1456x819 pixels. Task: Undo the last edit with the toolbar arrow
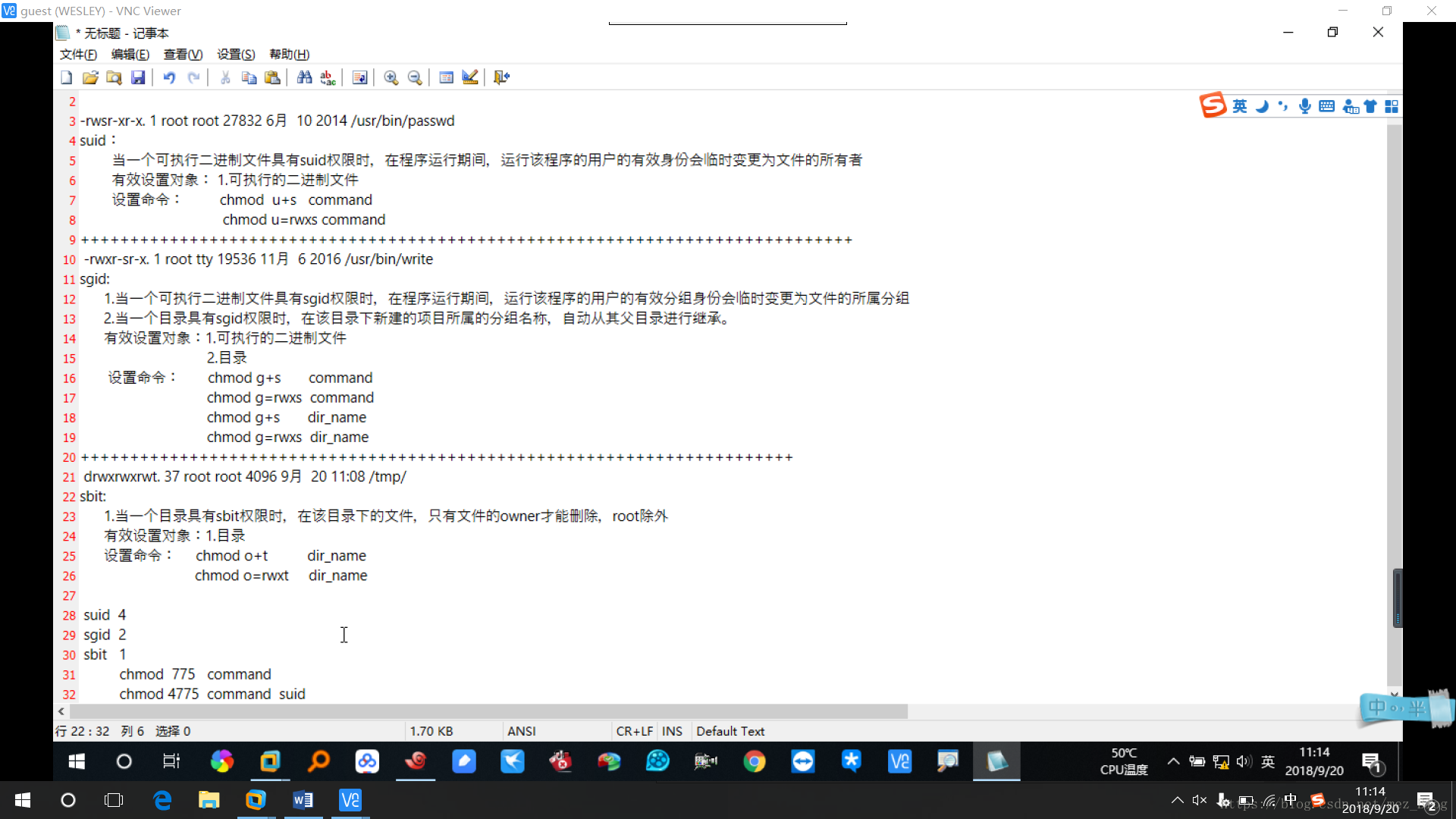[169, 77]
